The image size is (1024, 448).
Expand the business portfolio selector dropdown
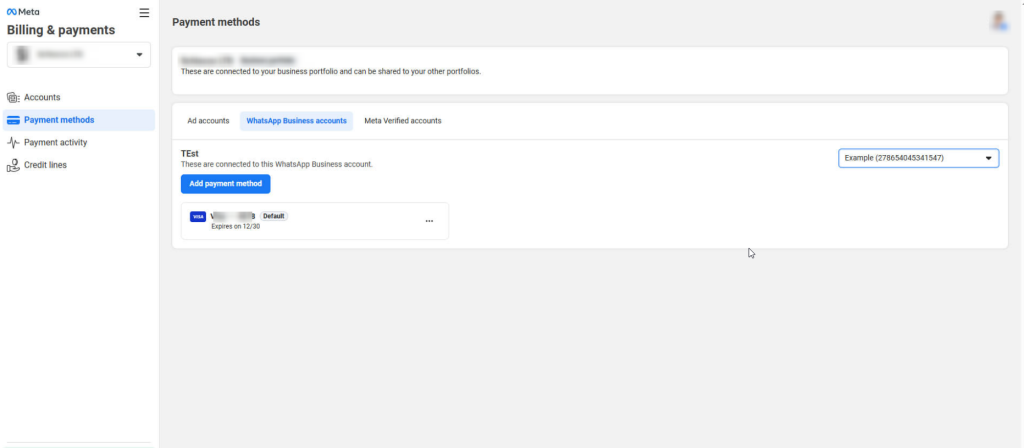point(139,54)
